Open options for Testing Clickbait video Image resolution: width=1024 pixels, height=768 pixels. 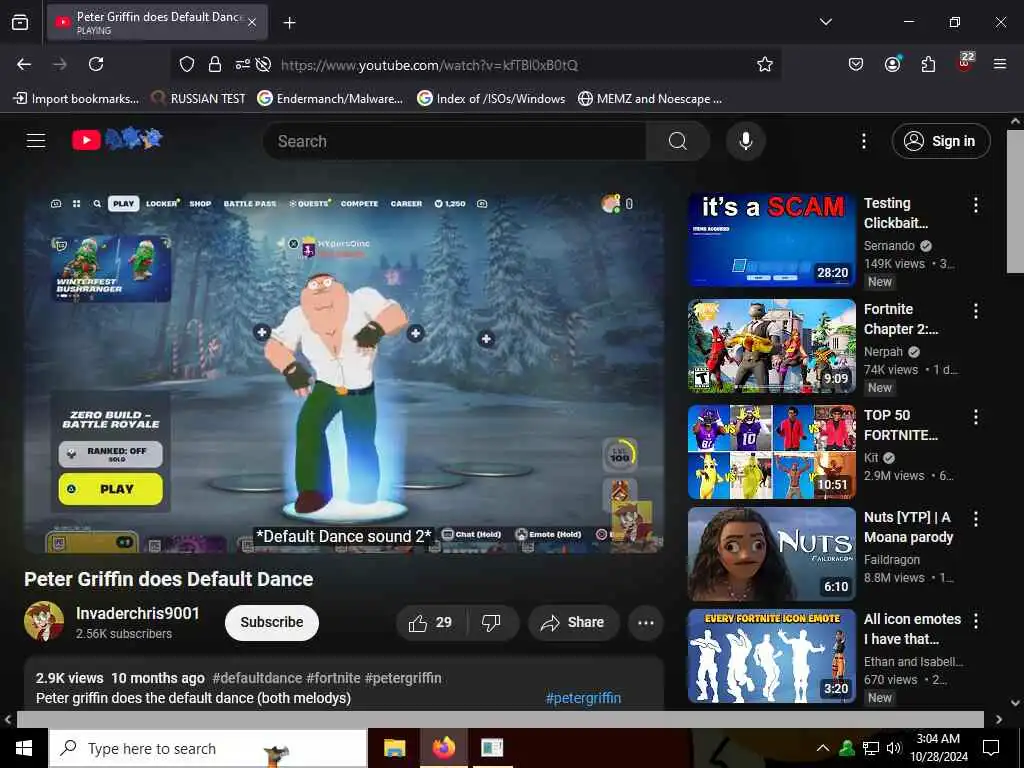[976, 205]
